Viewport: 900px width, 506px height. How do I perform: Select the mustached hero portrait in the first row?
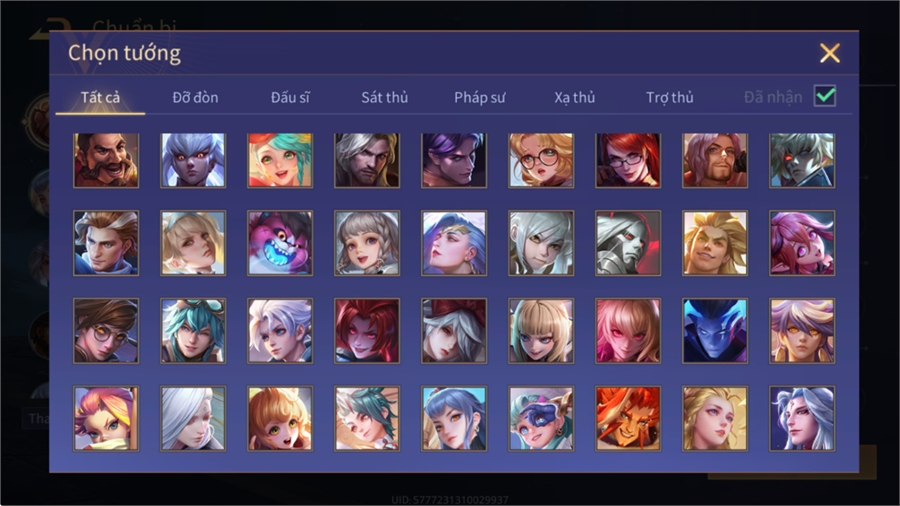coord(106,160)
